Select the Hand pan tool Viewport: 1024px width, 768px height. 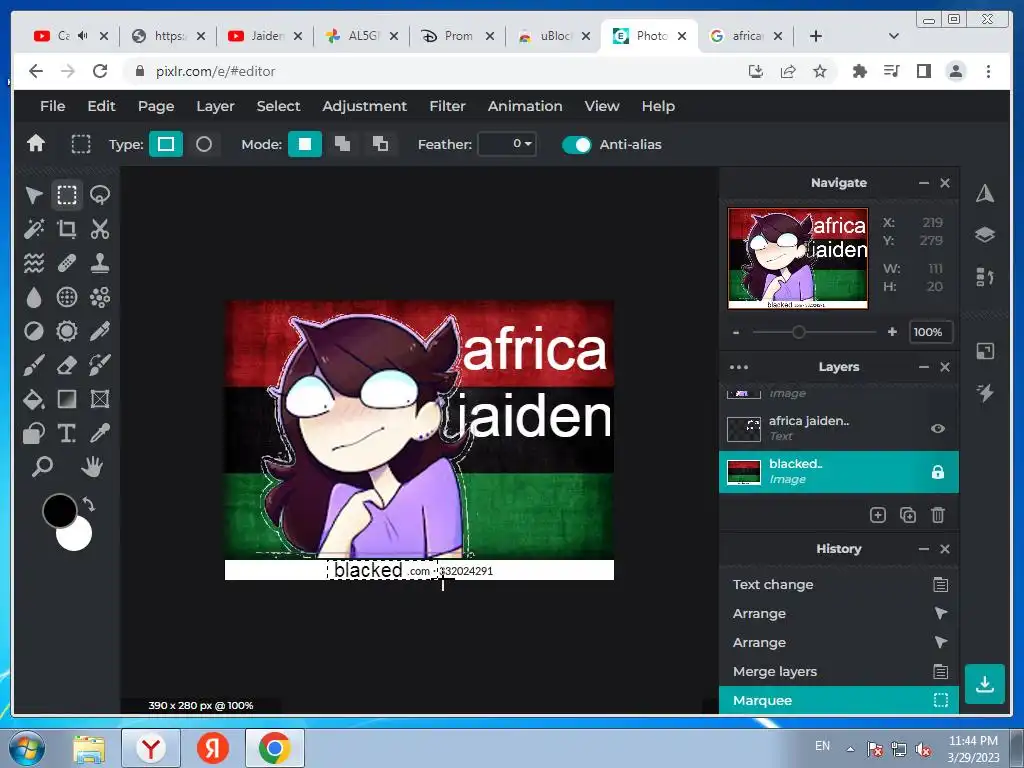92,467
